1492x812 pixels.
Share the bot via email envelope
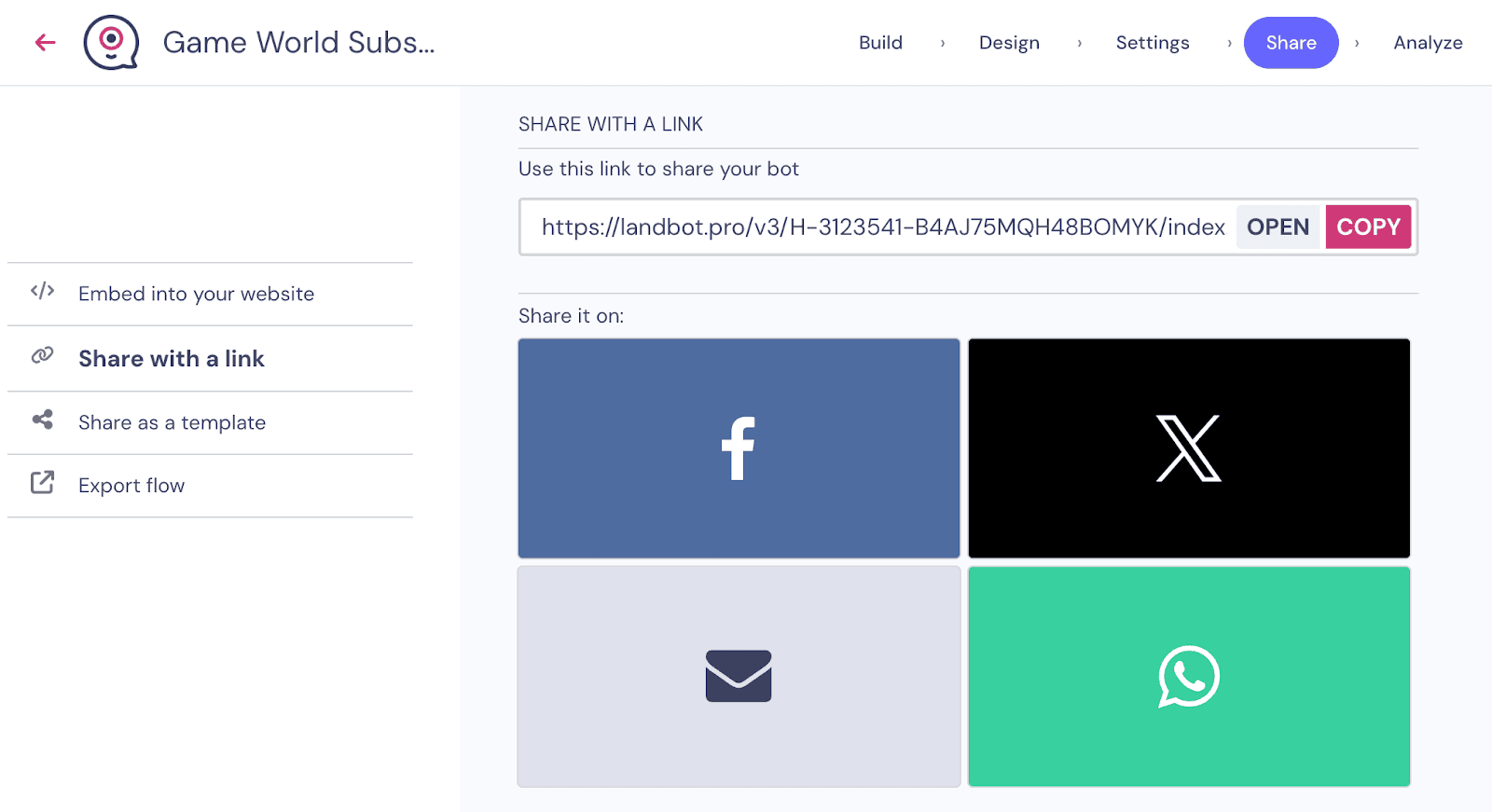pos(739,676)
